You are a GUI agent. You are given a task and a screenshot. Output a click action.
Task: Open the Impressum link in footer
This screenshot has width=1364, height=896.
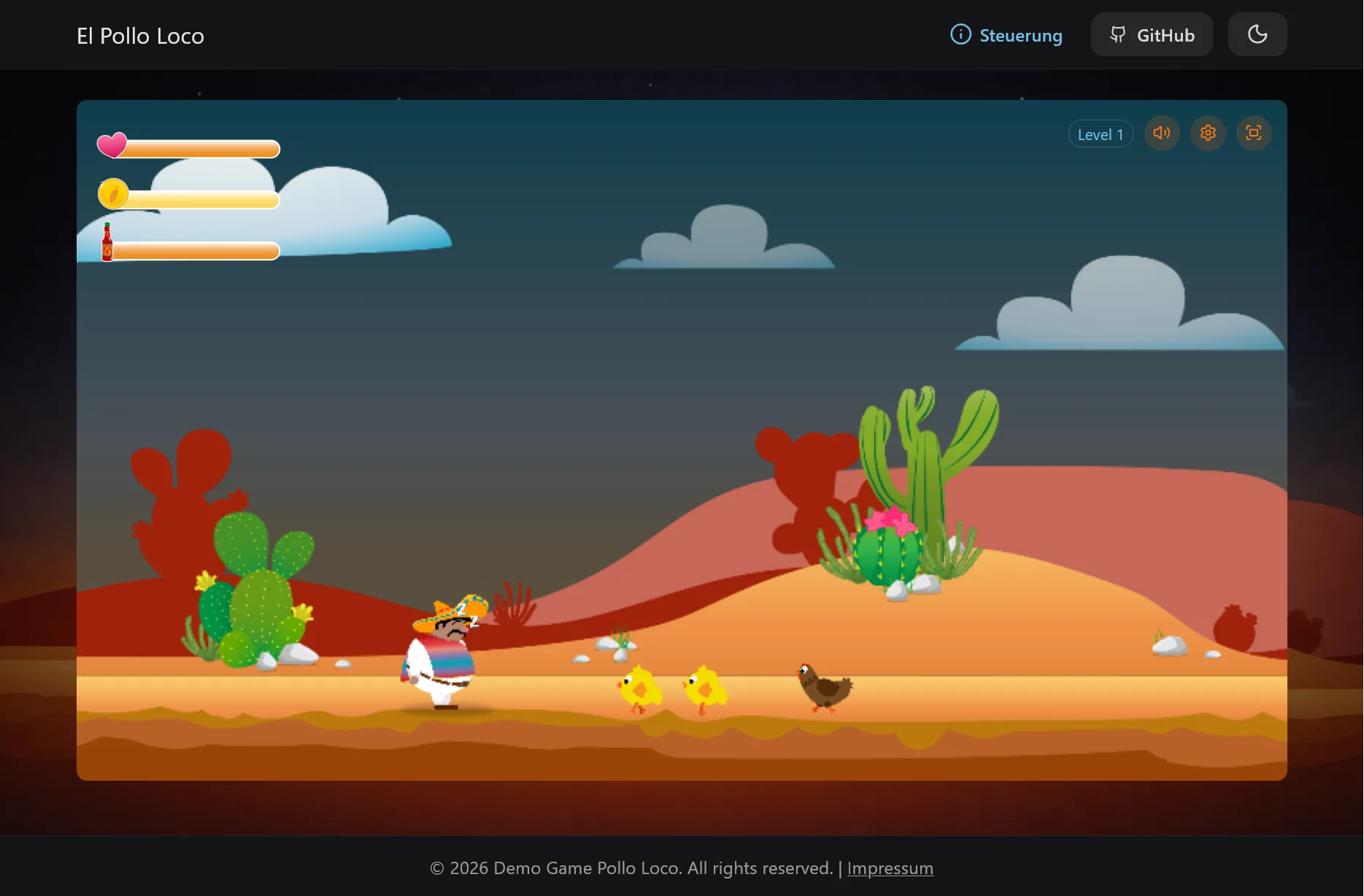coord(890,868)
